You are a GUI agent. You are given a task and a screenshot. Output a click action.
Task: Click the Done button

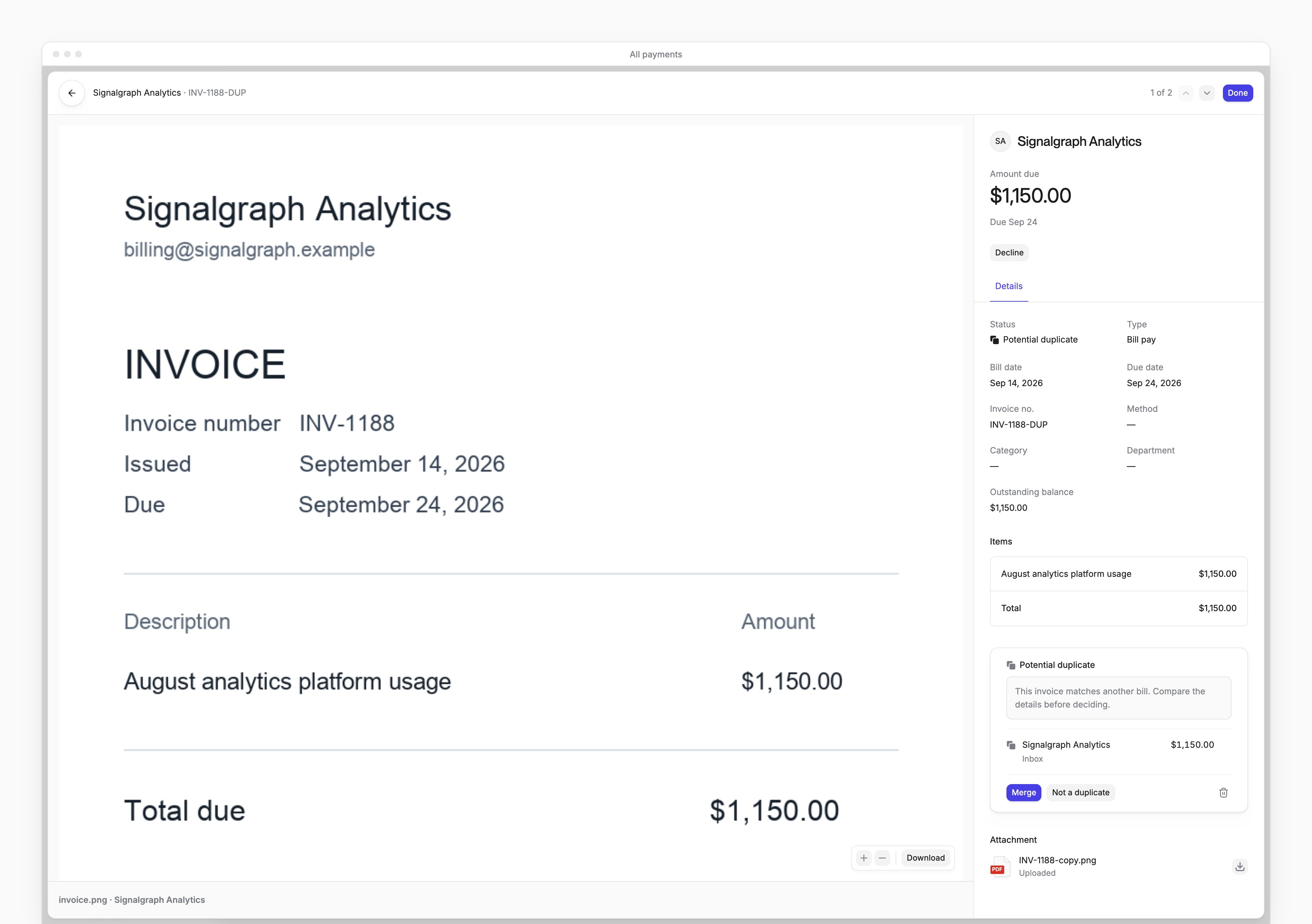(1237, 93)
